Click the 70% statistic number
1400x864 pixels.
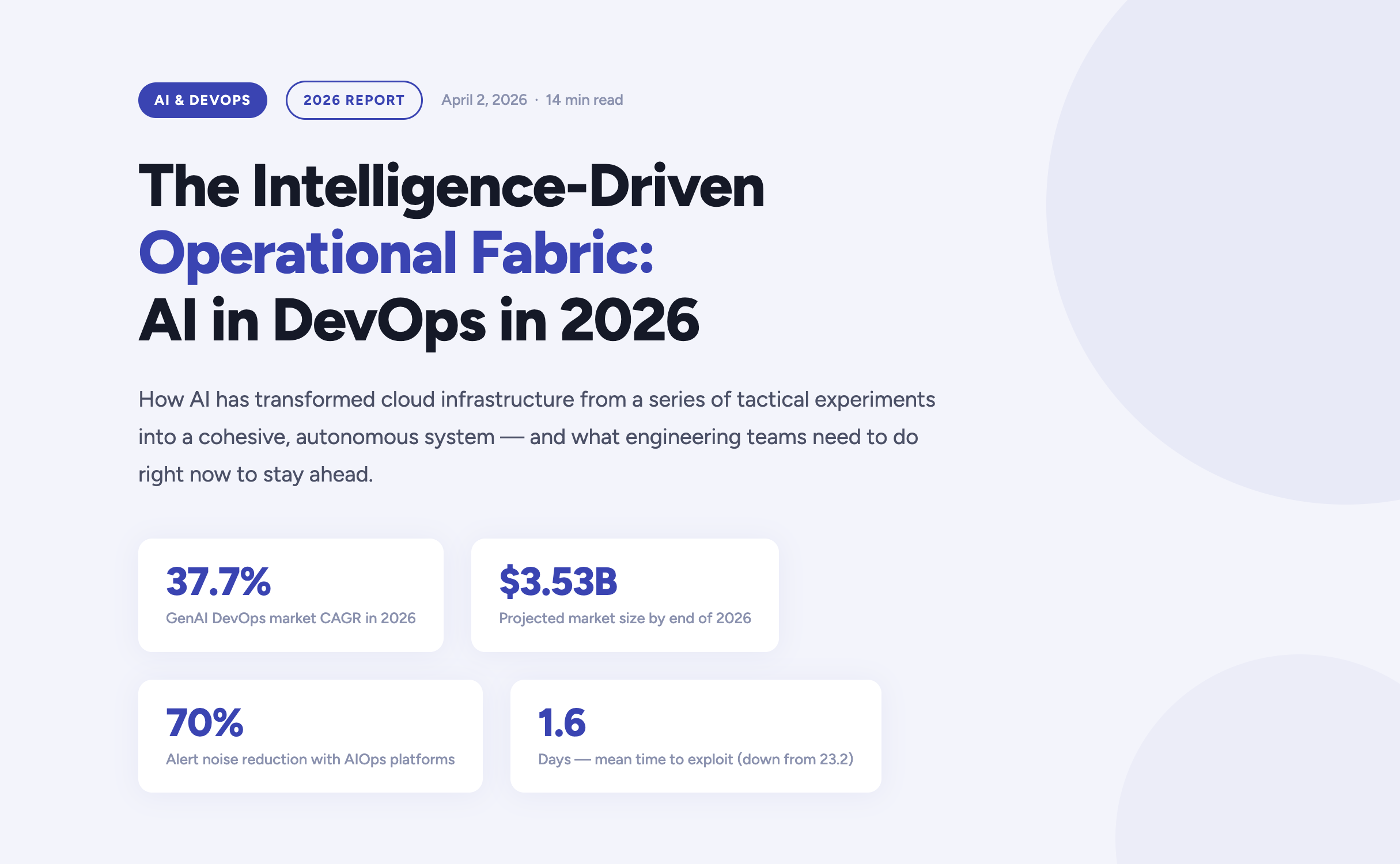point(204,724)
